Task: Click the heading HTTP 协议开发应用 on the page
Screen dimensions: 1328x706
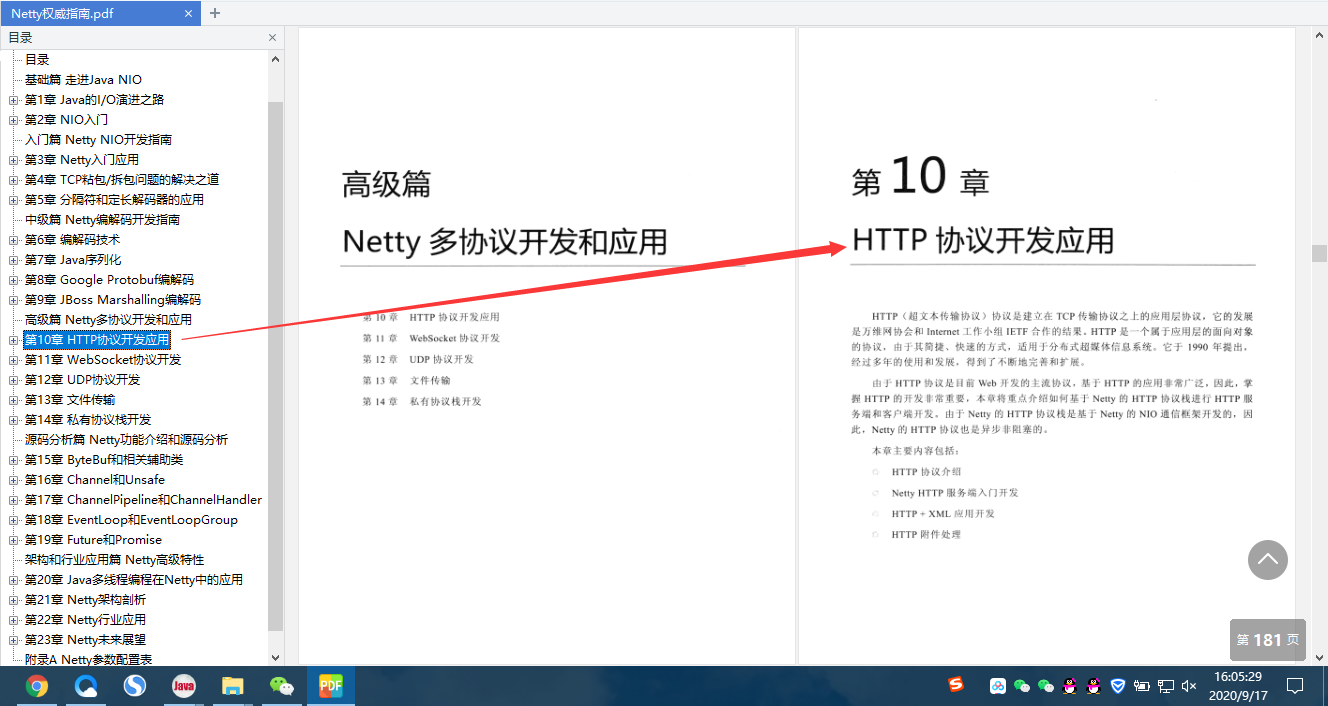Action: point(983,241)
